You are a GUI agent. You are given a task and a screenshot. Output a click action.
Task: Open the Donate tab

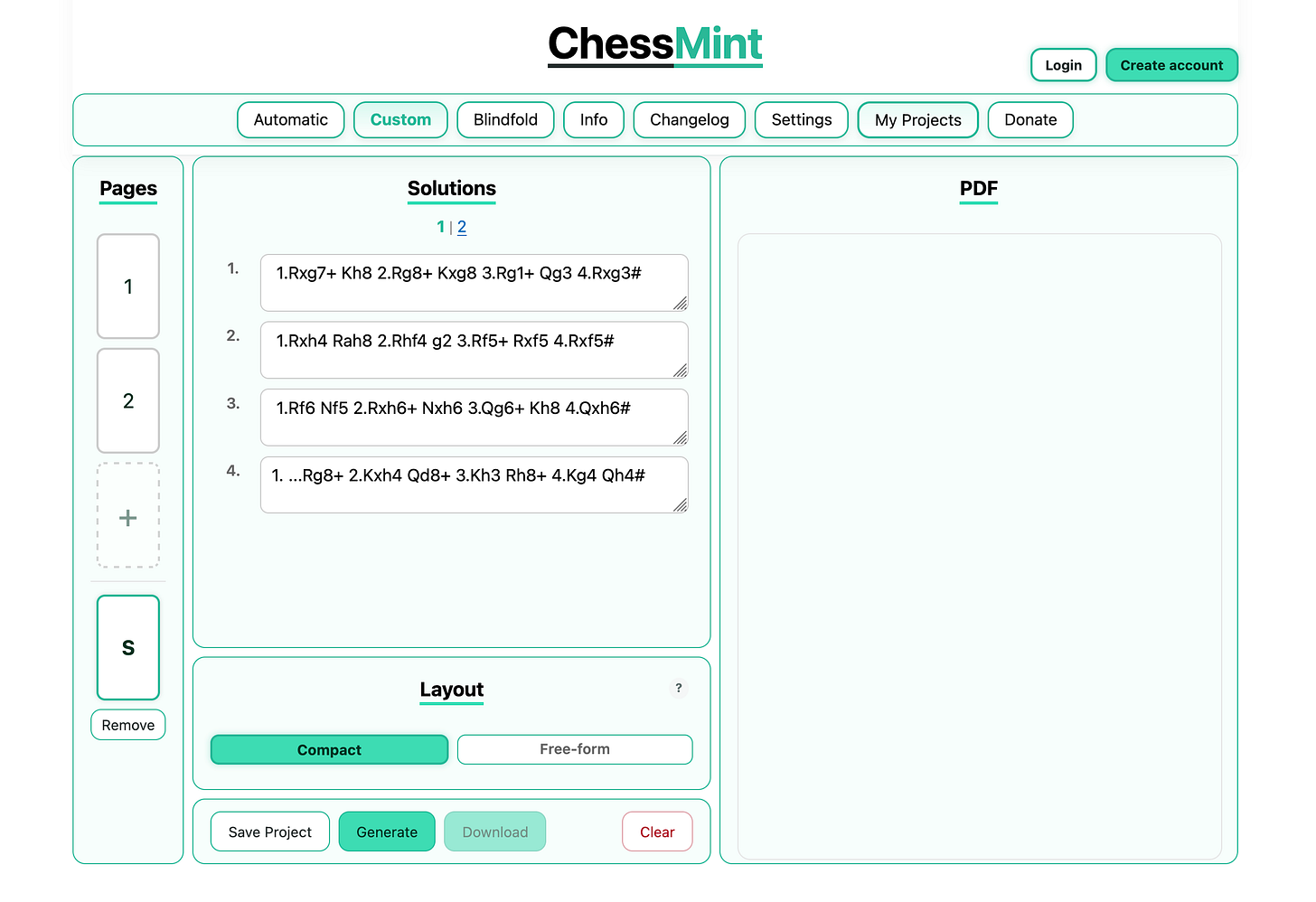click(1030, 119)
